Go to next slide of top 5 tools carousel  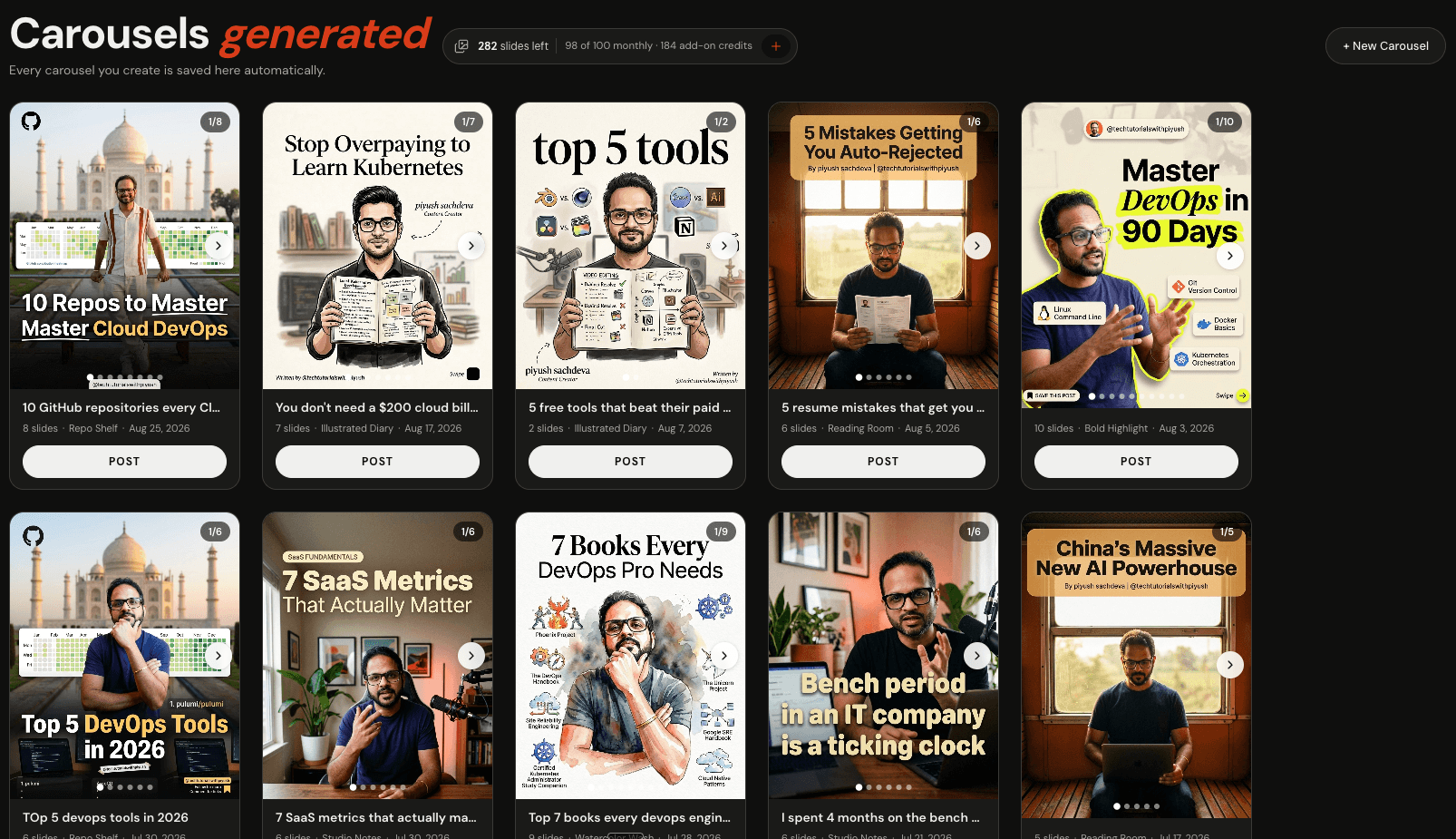723,246
